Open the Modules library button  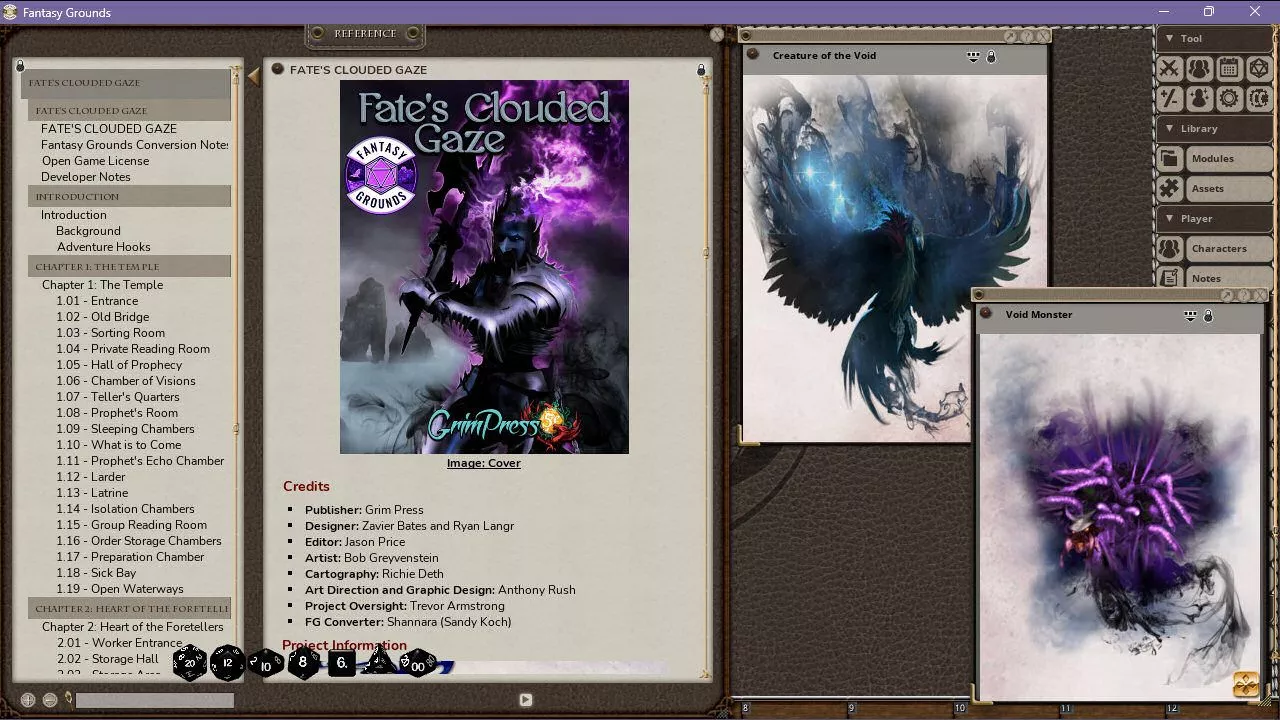[1229, 159]
